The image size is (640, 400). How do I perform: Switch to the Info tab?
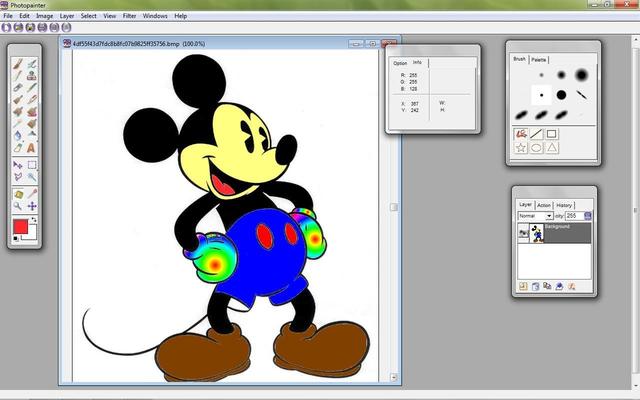click(x=417, y=62)
